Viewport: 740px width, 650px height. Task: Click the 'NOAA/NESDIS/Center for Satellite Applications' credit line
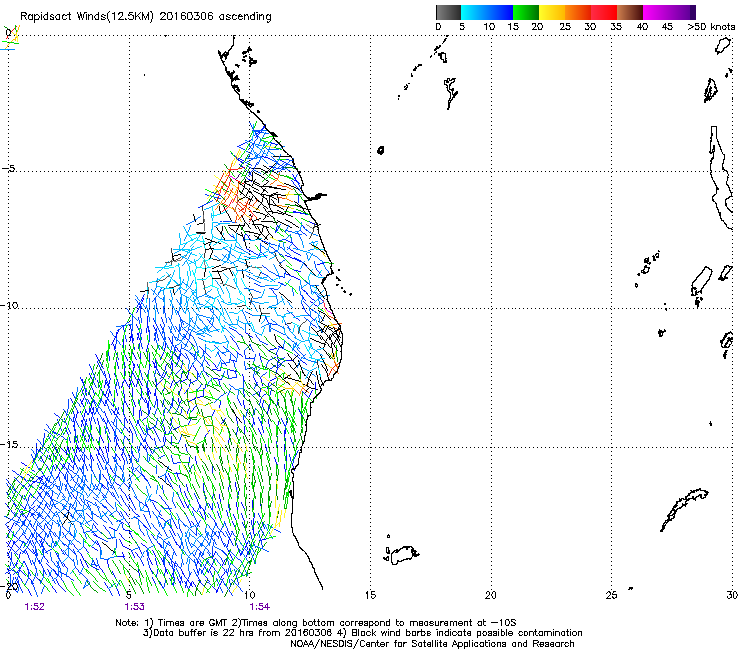[x=432, y=643]
